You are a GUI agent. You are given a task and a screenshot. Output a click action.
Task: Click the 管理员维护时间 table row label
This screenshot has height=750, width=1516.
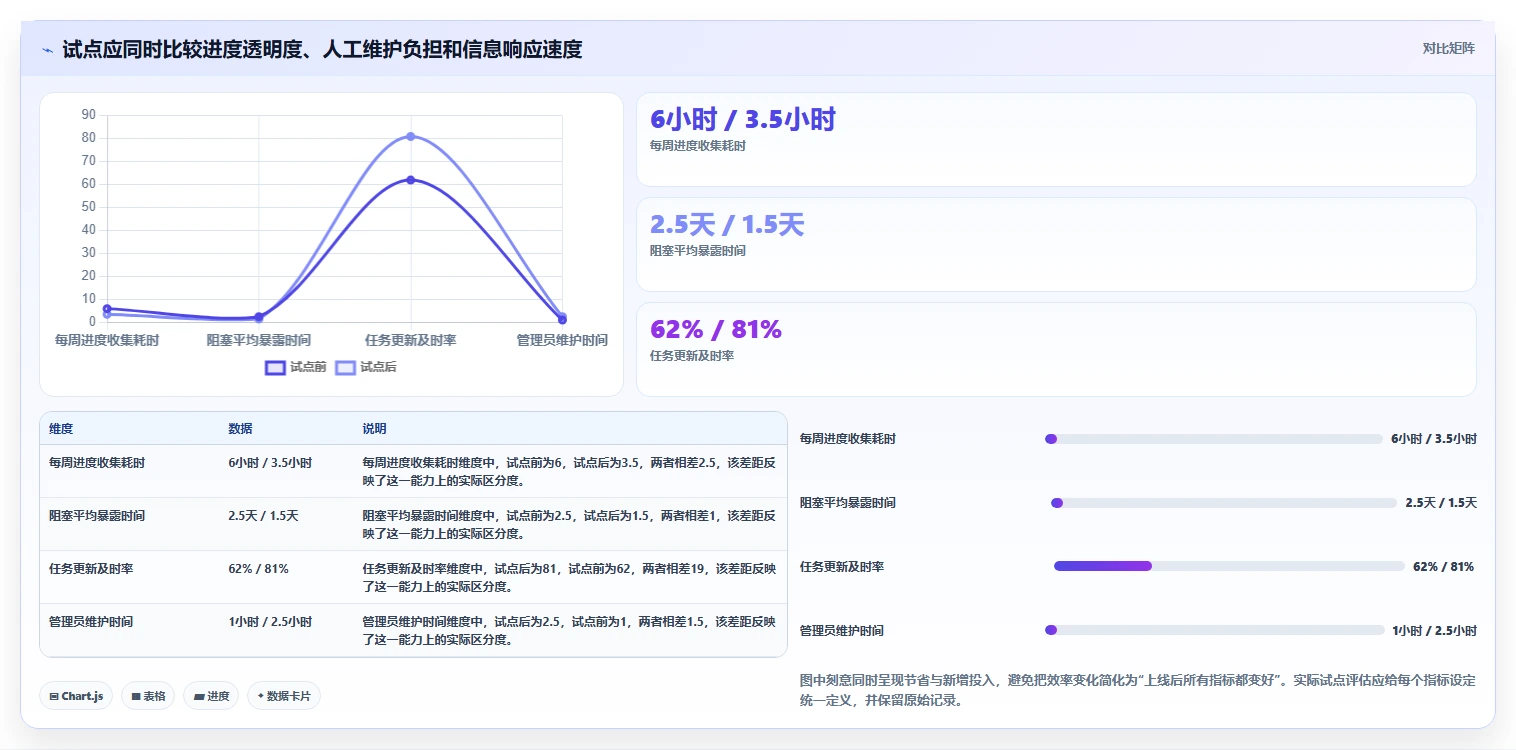(x=91, y=622)
